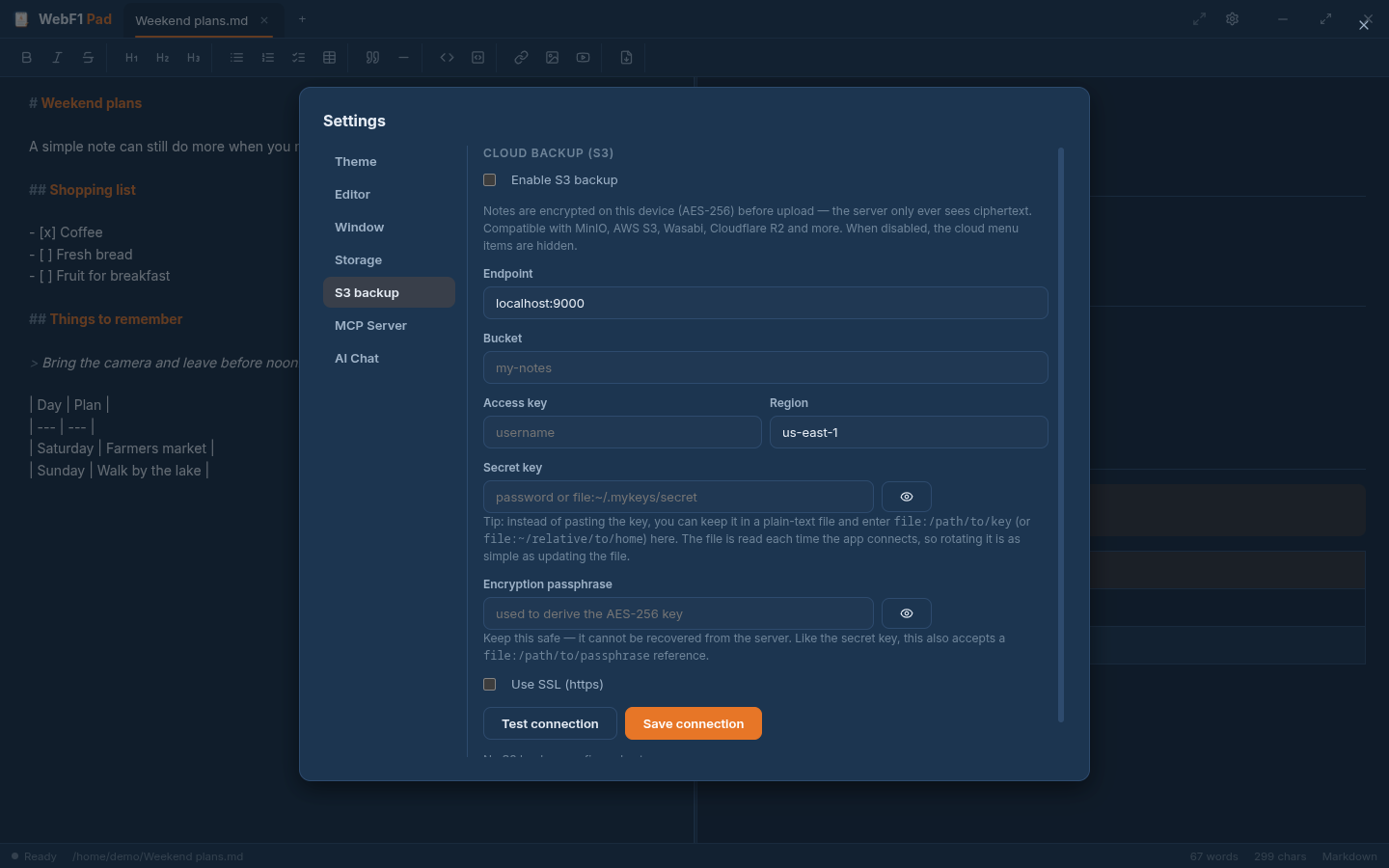Insert a blockquote
The width and height of the screenshot is (1389, 868).
click(x=373, y=58)
